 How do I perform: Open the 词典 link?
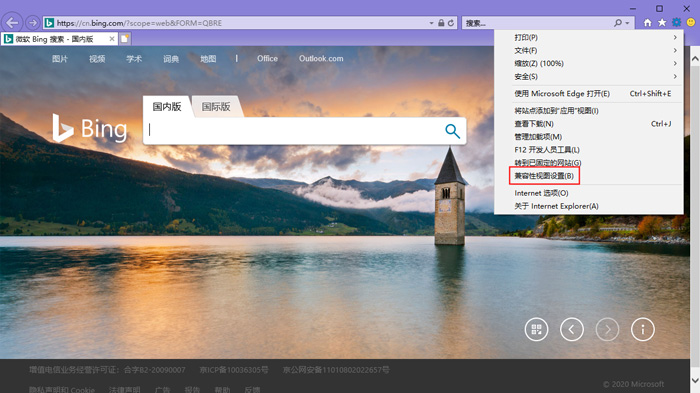pos(171,59)
